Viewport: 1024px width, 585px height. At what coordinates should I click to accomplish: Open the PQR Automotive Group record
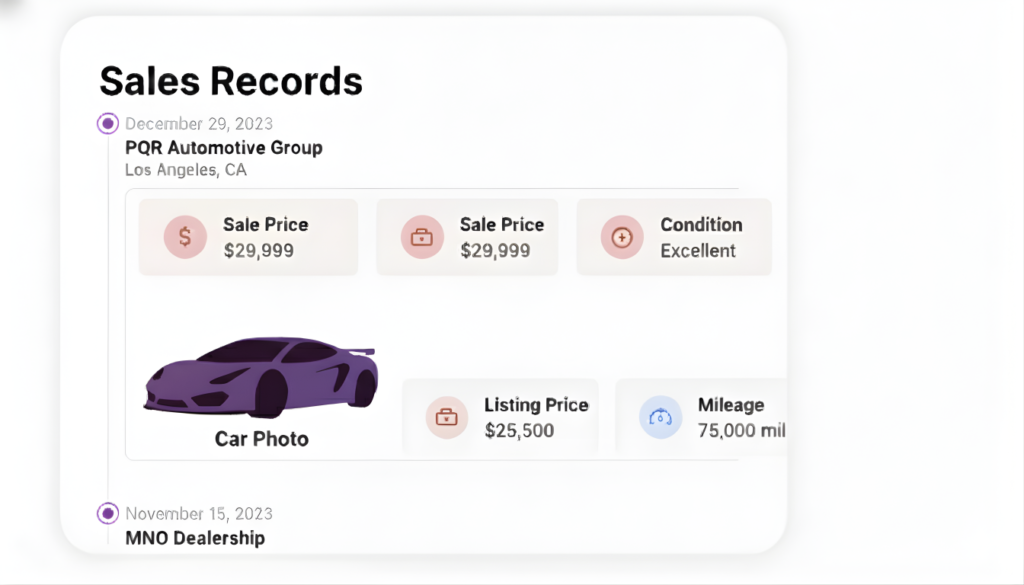[x=224, y=148]
